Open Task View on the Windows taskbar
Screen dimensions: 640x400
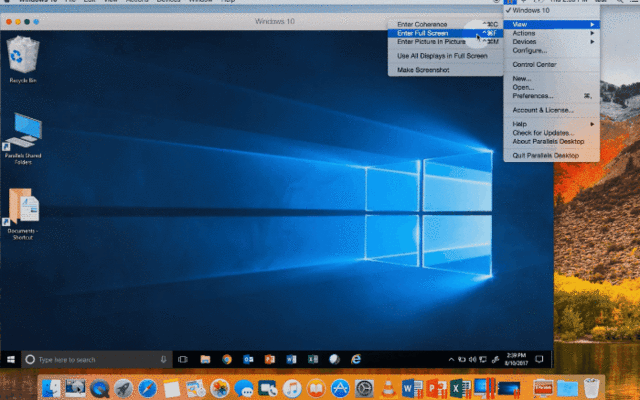(x=183, y=360)
